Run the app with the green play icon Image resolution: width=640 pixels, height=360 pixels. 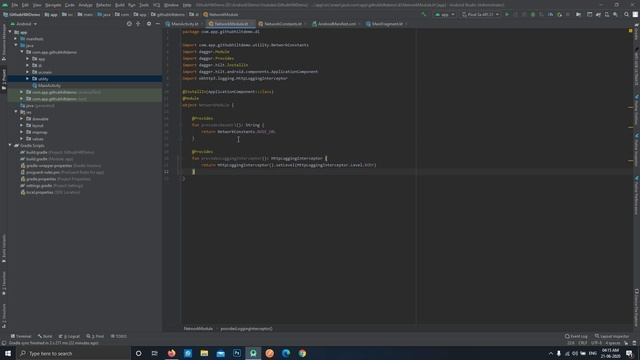507,14
